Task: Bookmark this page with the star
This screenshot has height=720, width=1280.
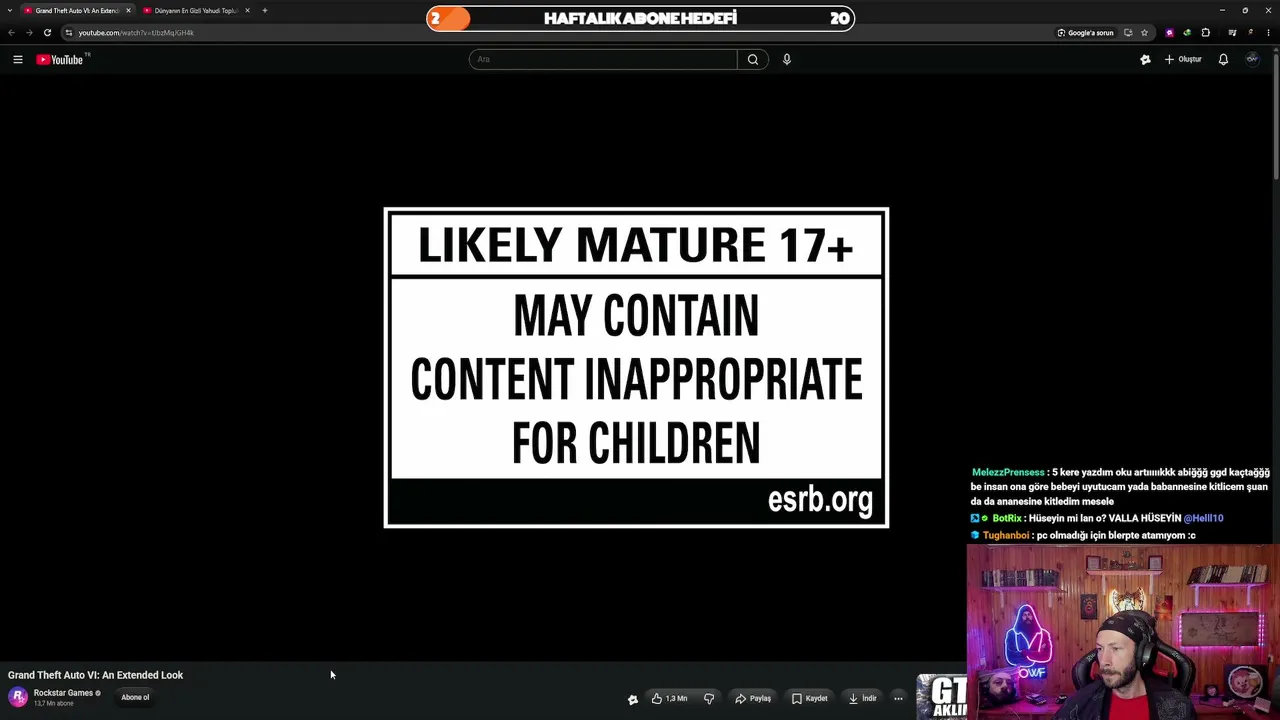Action: coord(1144,32)
